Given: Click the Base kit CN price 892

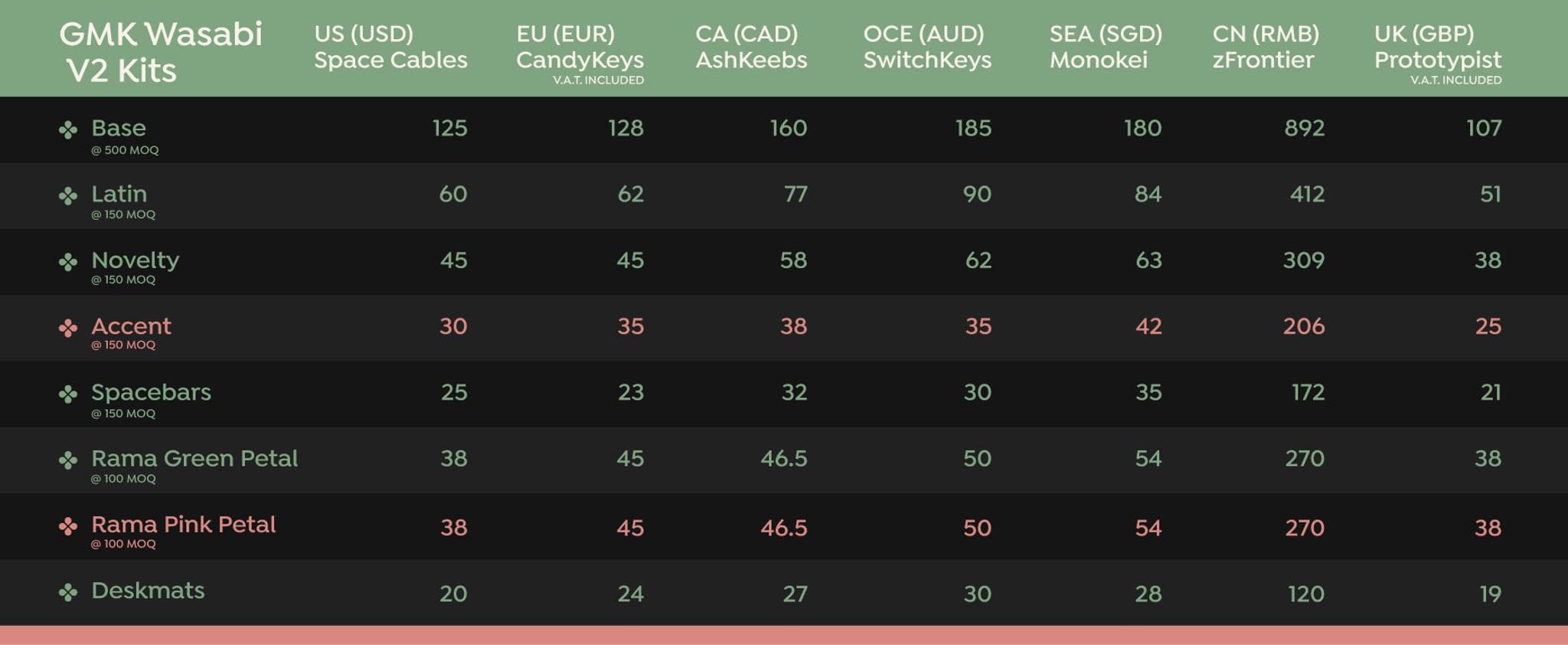Looking at the screenshot, I should 1304,128.
